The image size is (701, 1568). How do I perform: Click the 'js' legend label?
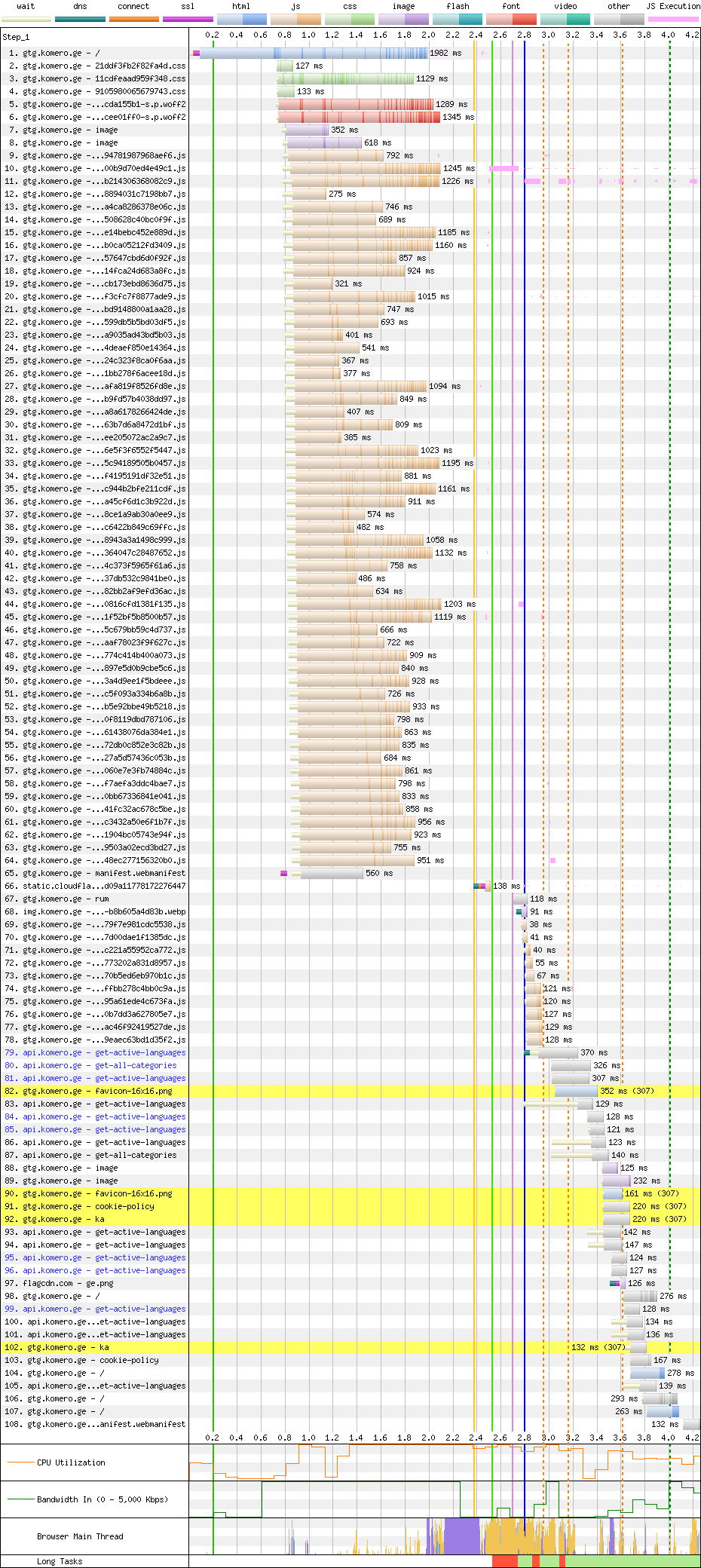point(295,6)
